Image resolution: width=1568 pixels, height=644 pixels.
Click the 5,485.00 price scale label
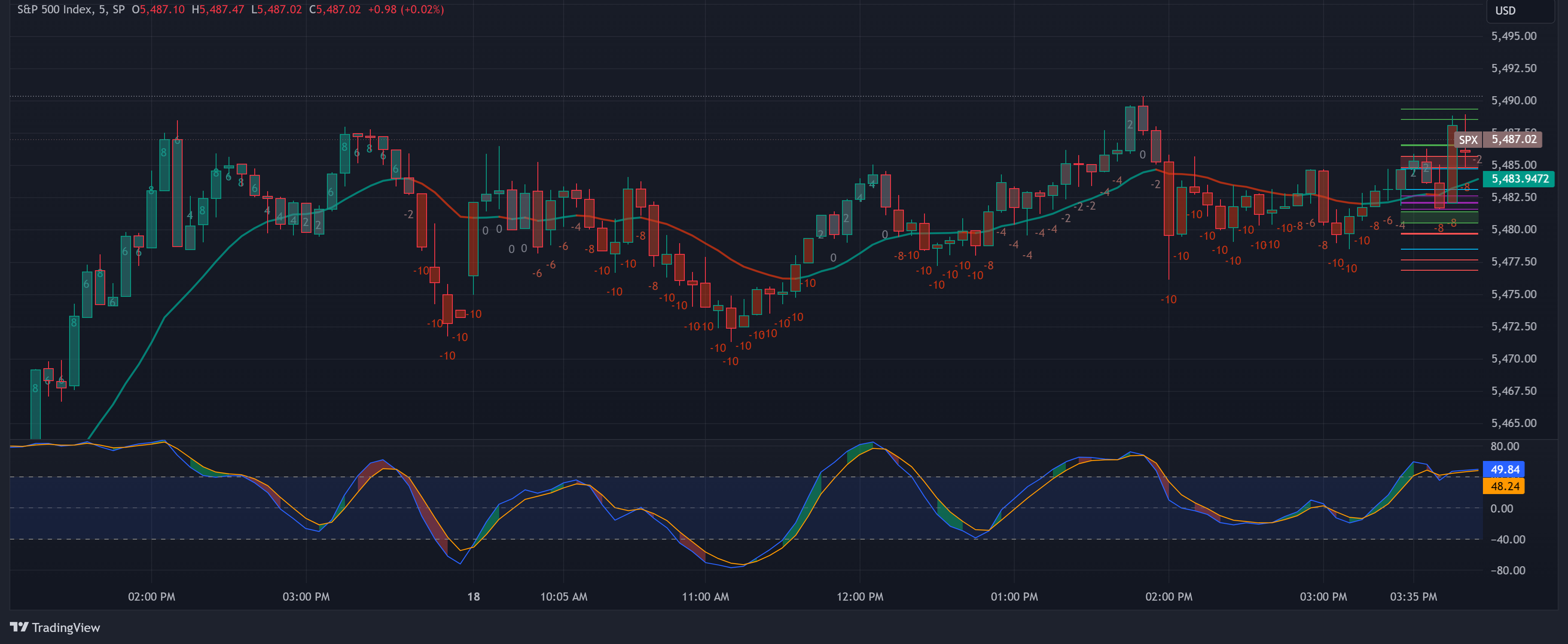pos(1513,165)
